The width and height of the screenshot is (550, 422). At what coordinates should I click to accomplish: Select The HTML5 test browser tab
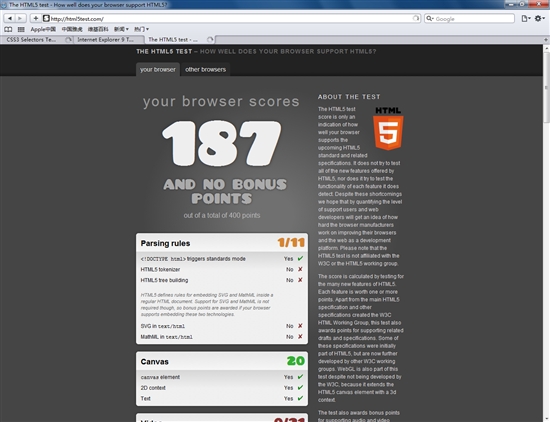point(179,40)
